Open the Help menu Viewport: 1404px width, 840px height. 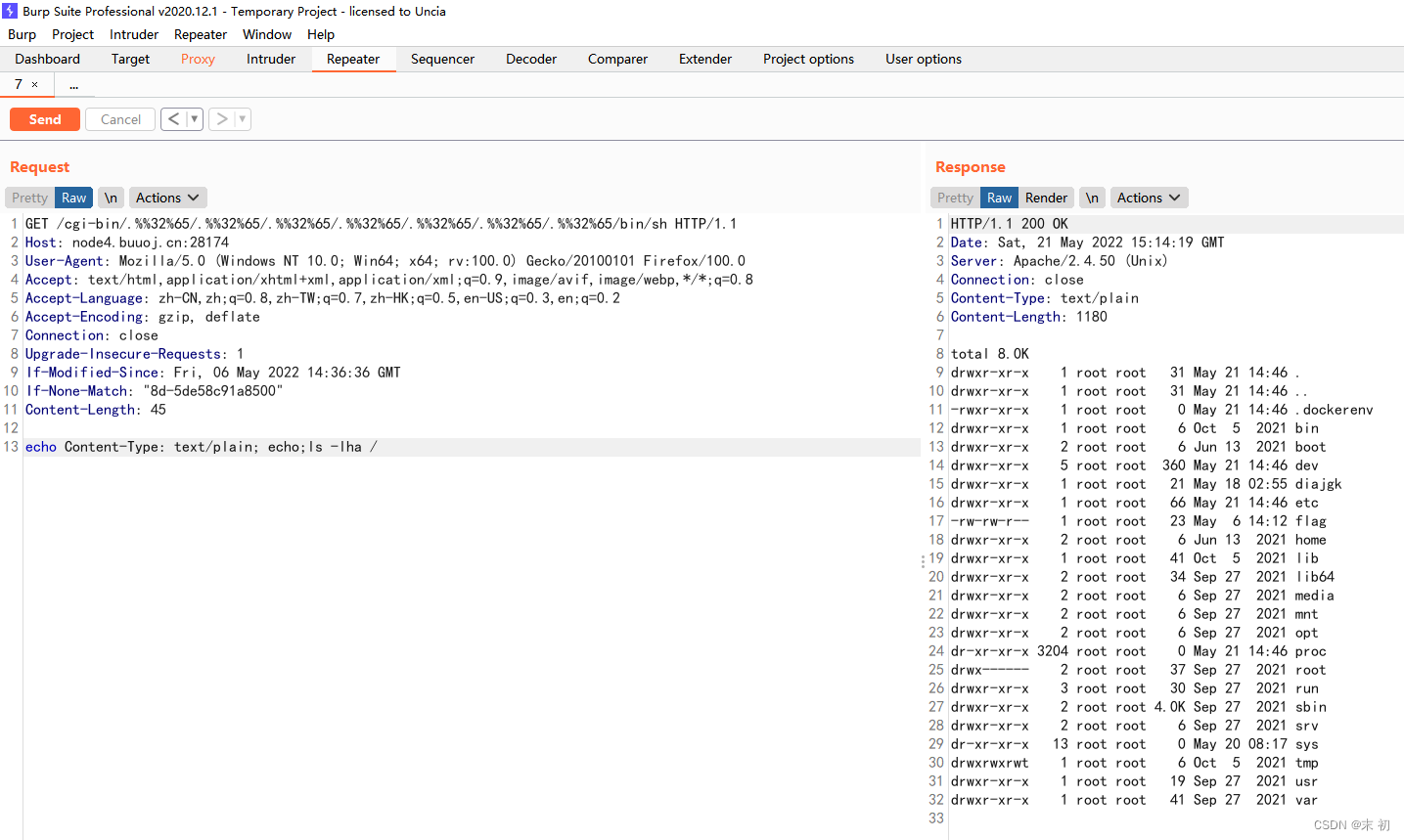[321, 34]
